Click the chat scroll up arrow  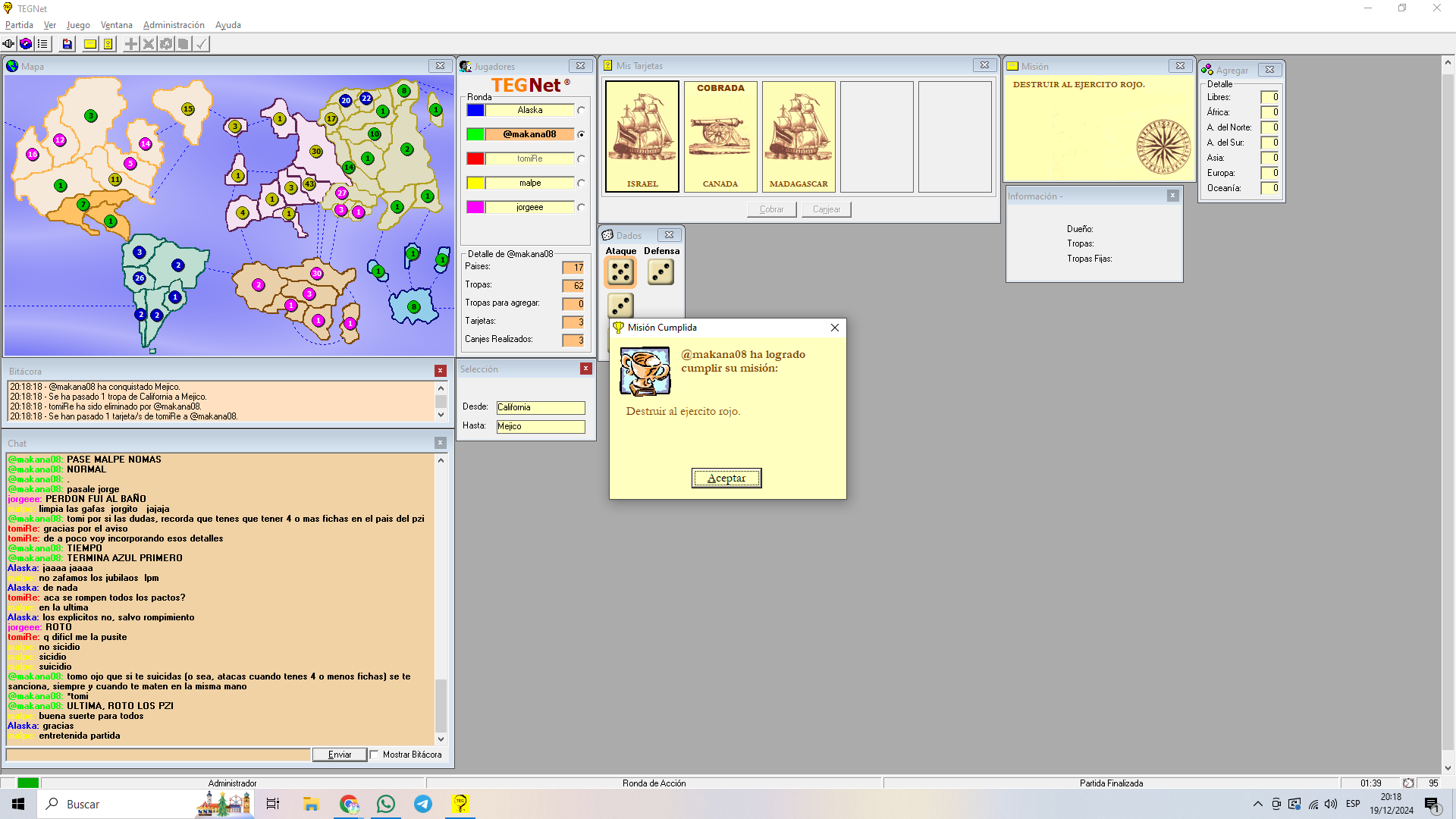(x=441, y=460)
